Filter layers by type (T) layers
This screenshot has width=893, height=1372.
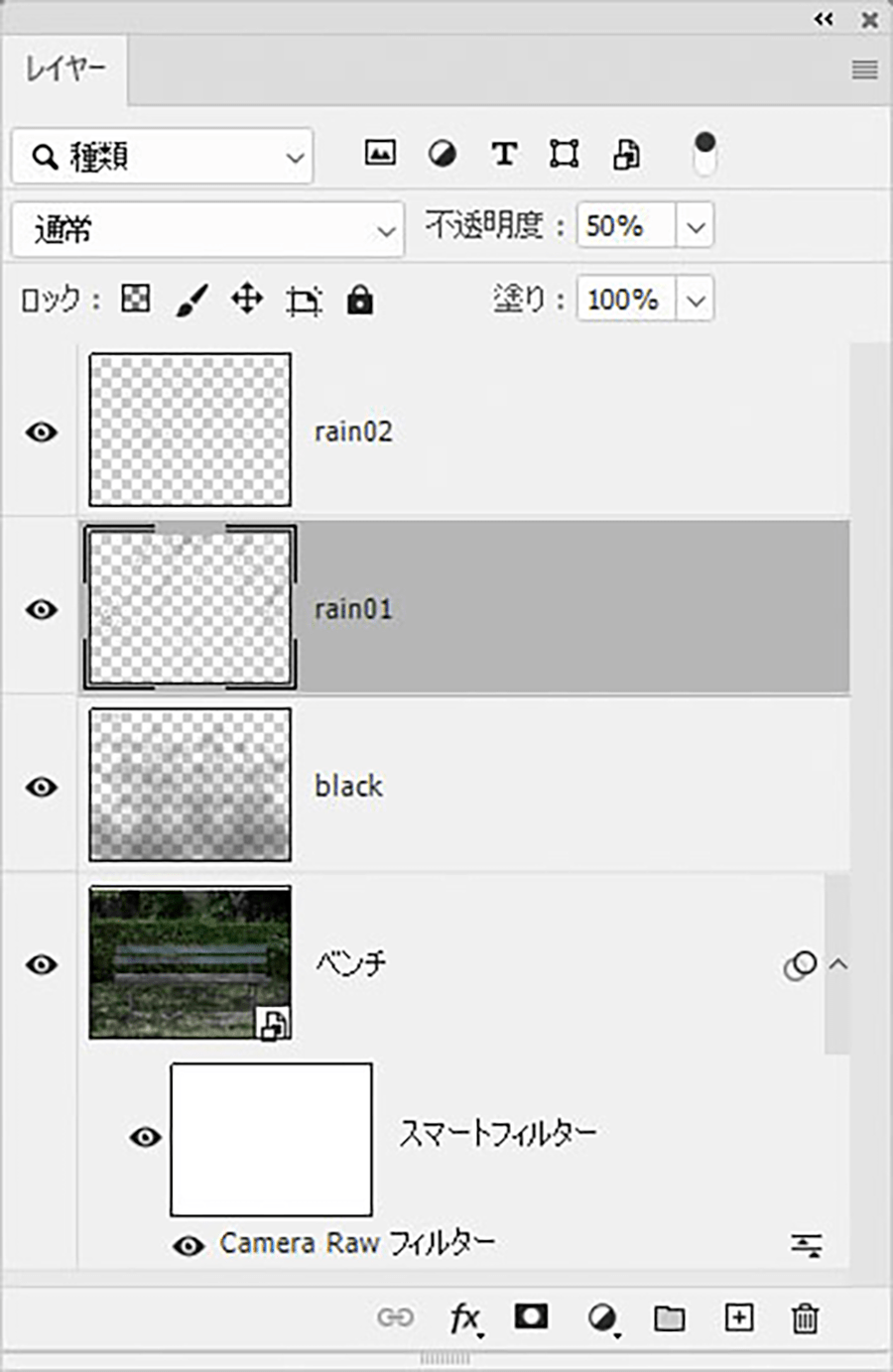504,154
